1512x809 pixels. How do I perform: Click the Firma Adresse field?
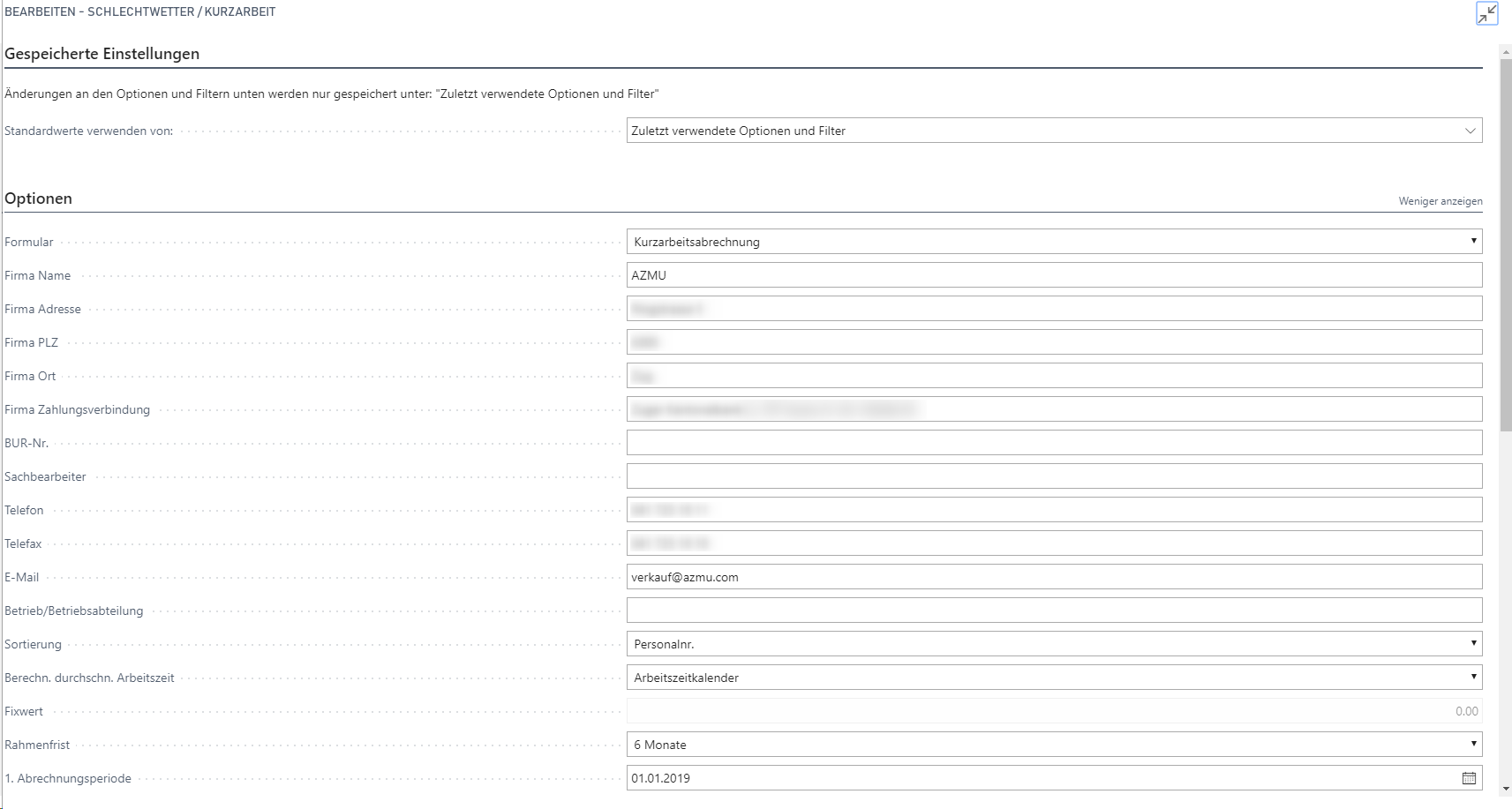(x=1054, y=309)
